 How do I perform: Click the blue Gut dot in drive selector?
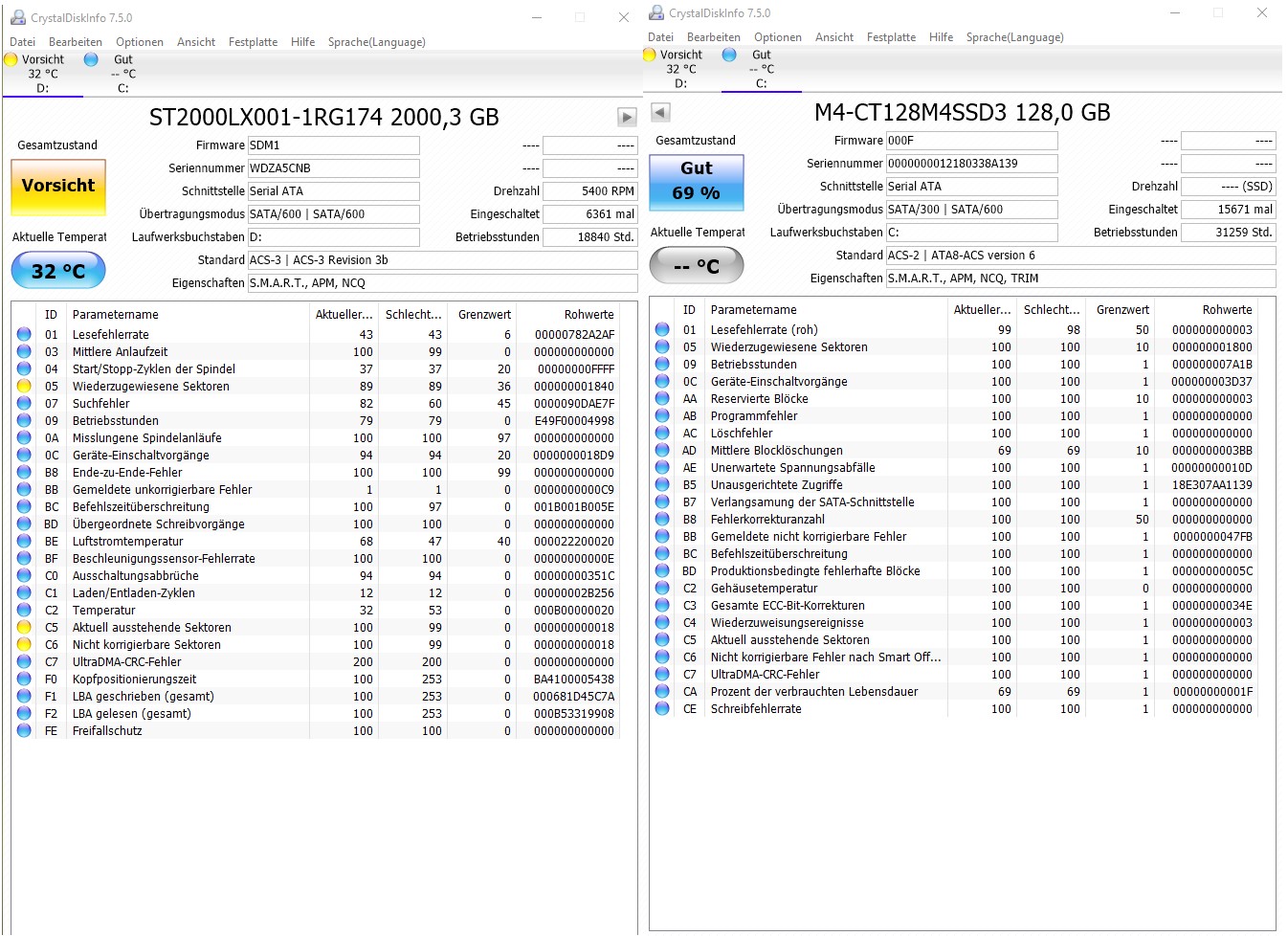point(91,58)
